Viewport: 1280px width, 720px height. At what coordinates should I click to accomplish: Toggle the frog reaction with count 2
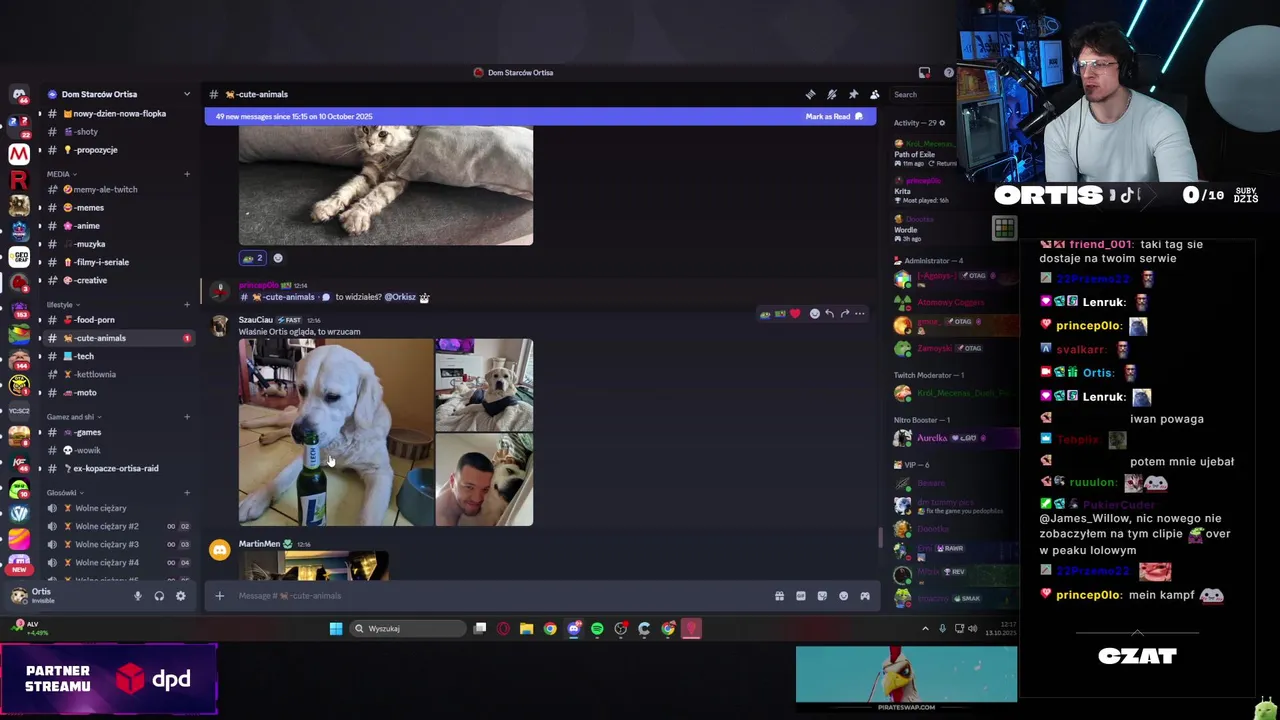click(x=253, y=258)
